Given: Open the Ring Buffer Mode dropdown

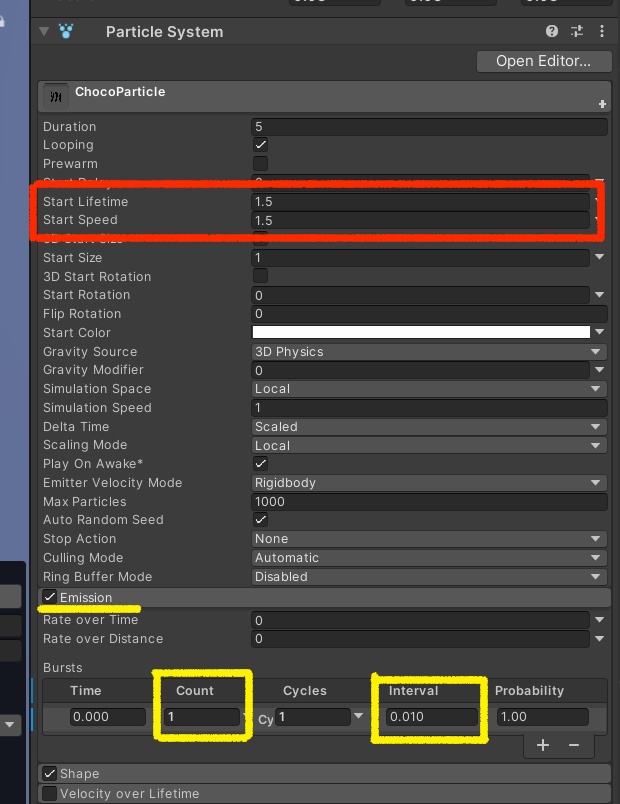Looking at the screenshot, I should [429, 576].
